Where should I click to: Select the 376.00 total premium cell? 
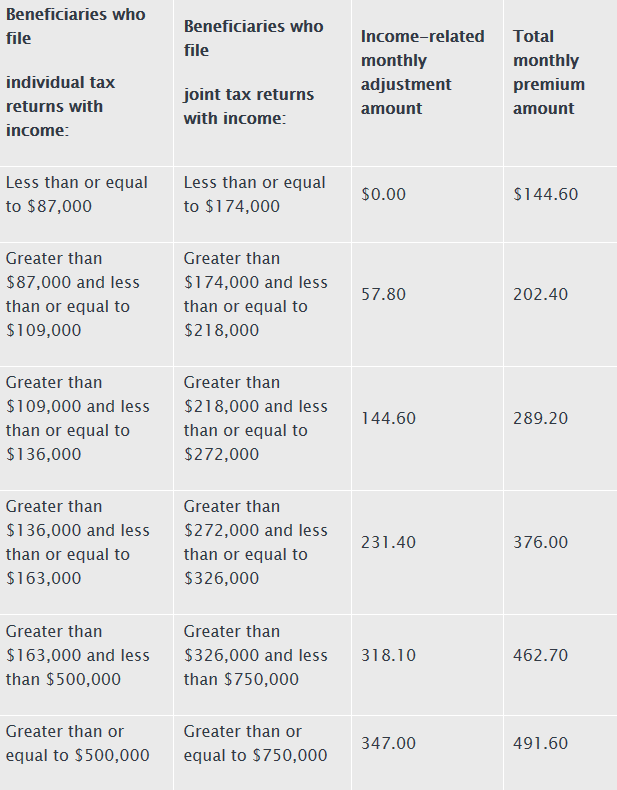point(540,542)
